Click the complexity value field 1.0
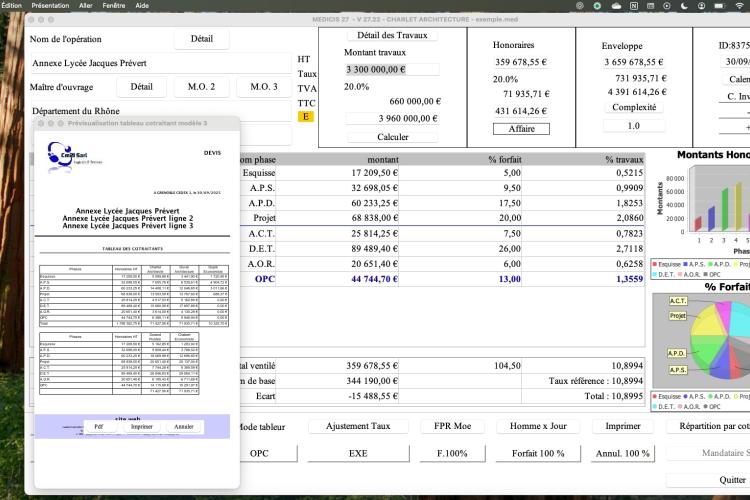 click(634, 126)
